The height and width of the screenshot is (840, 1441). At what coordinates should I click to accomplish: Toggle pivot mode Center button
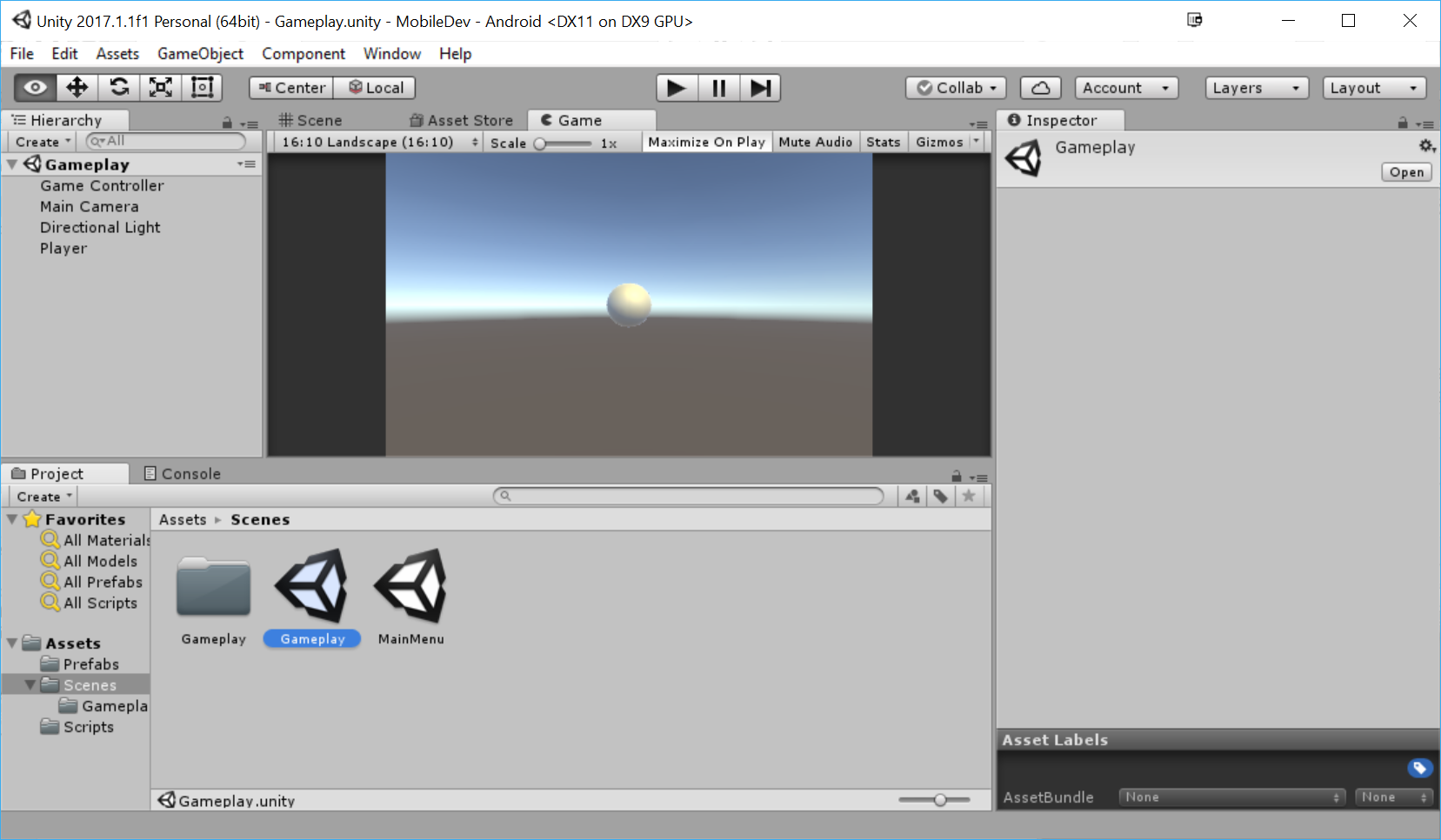(291, 88)
